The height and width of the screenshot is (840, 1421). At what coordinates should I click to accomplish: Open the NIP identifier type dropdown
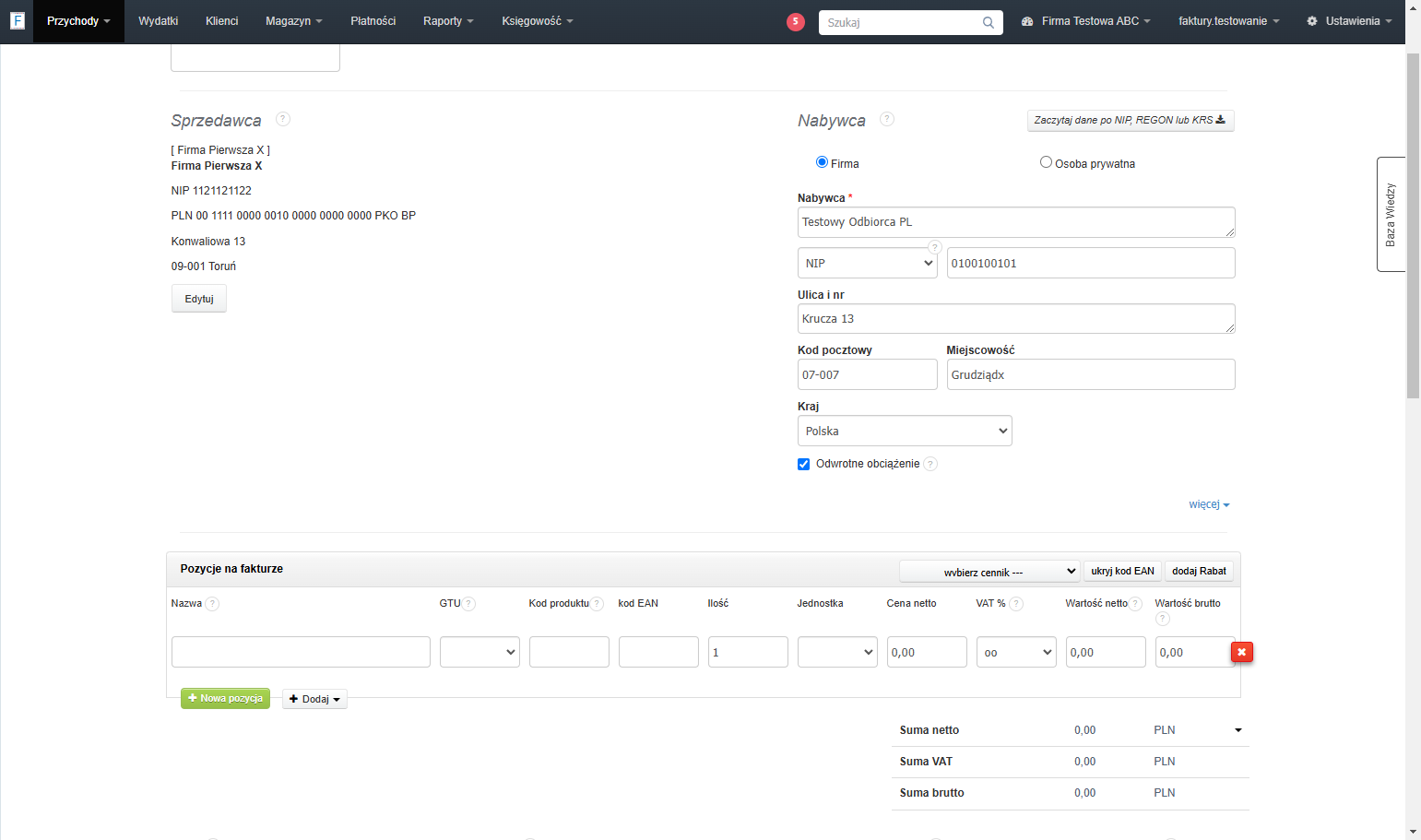[868, 263]
